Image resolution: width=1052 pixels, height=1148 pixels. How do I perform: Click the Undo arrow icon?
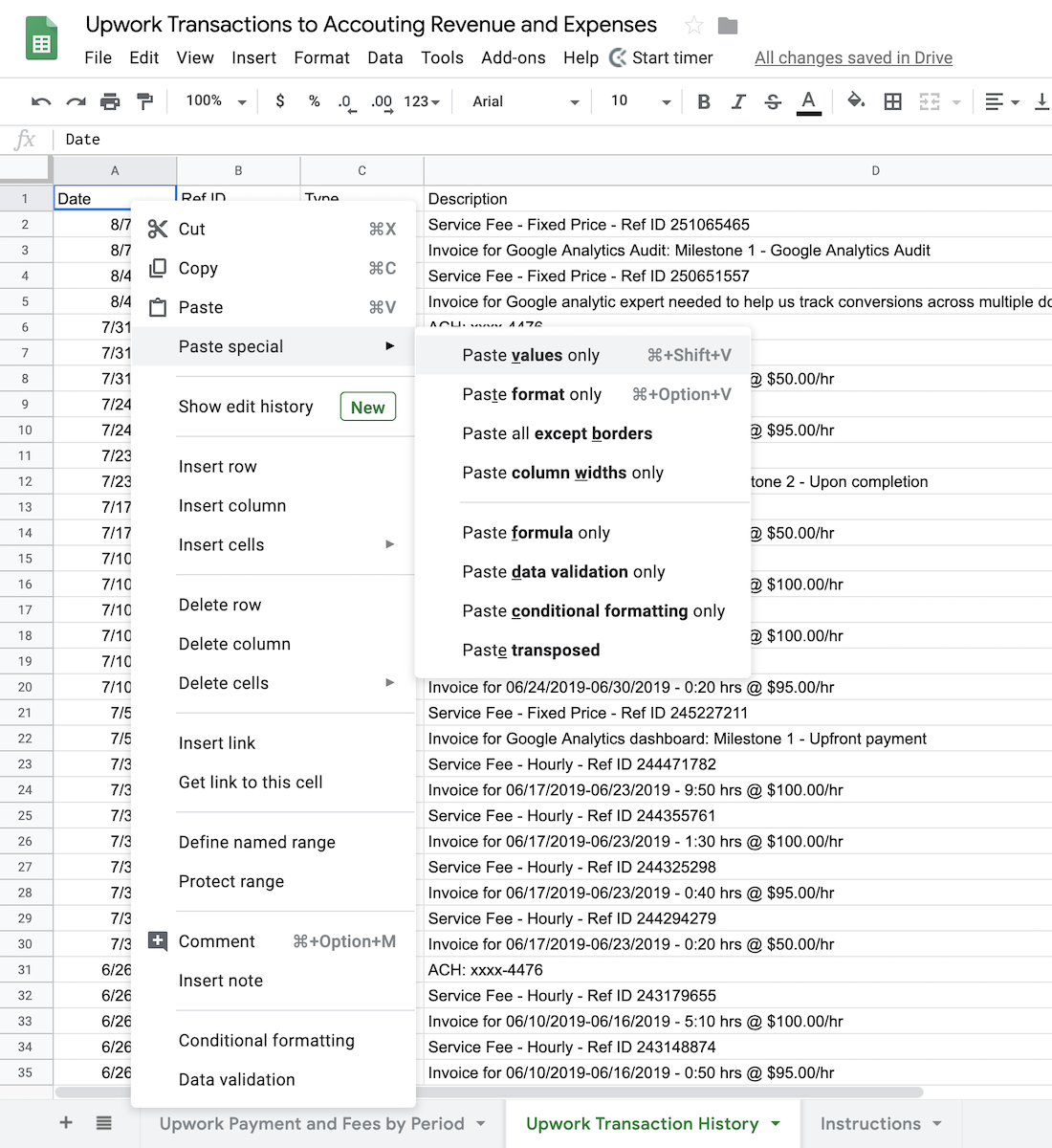[41, 101]
